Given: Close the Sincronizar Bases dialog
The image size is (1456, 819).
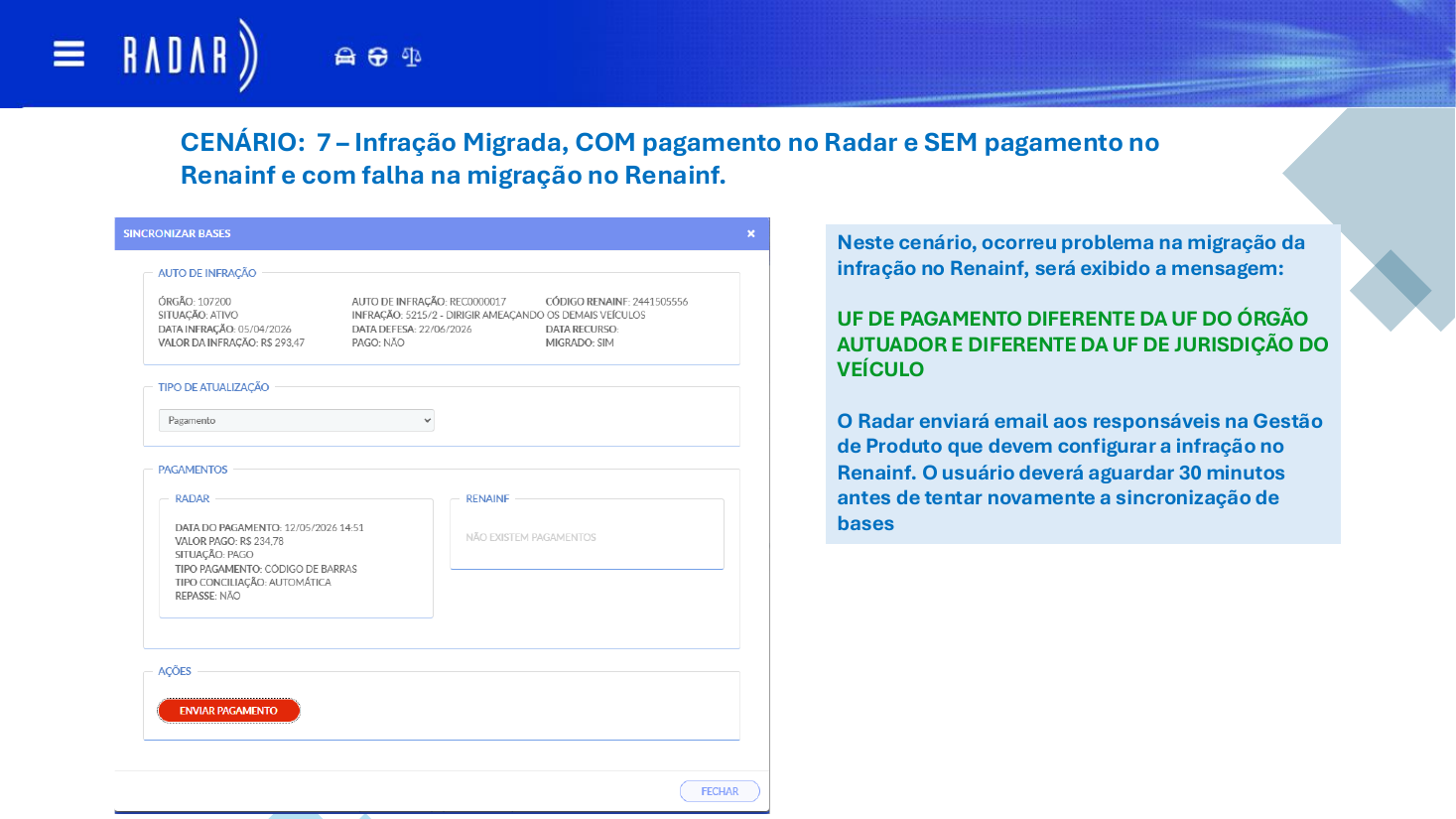Looking at the screenshot, I should (x=751, y=233).
